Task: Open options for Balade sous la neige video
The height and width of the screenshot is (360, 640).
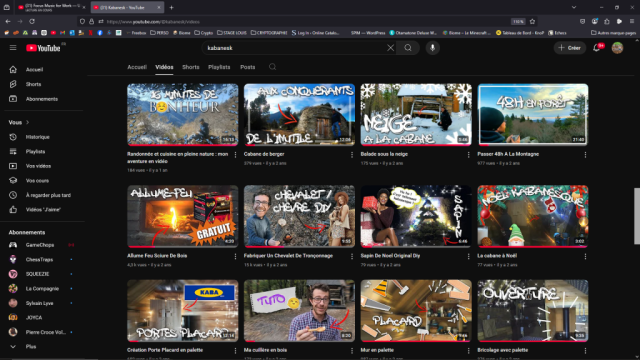Action: coord(469,155)
